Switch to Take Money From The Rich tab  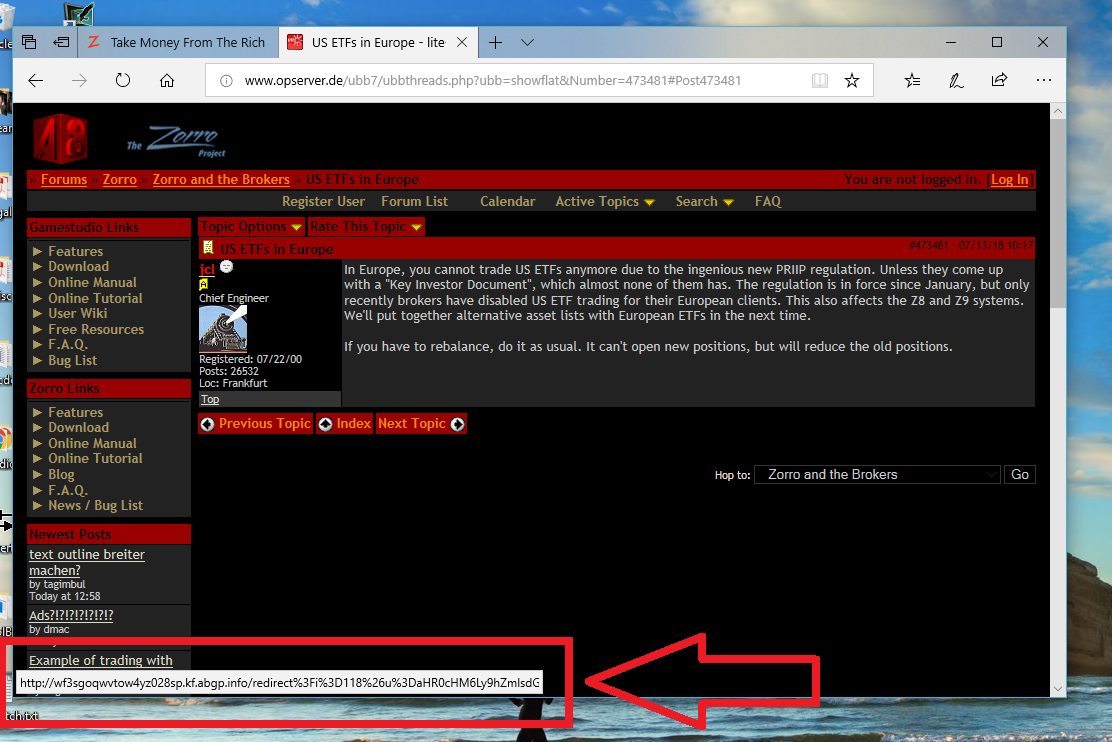[x=177, y=43]
